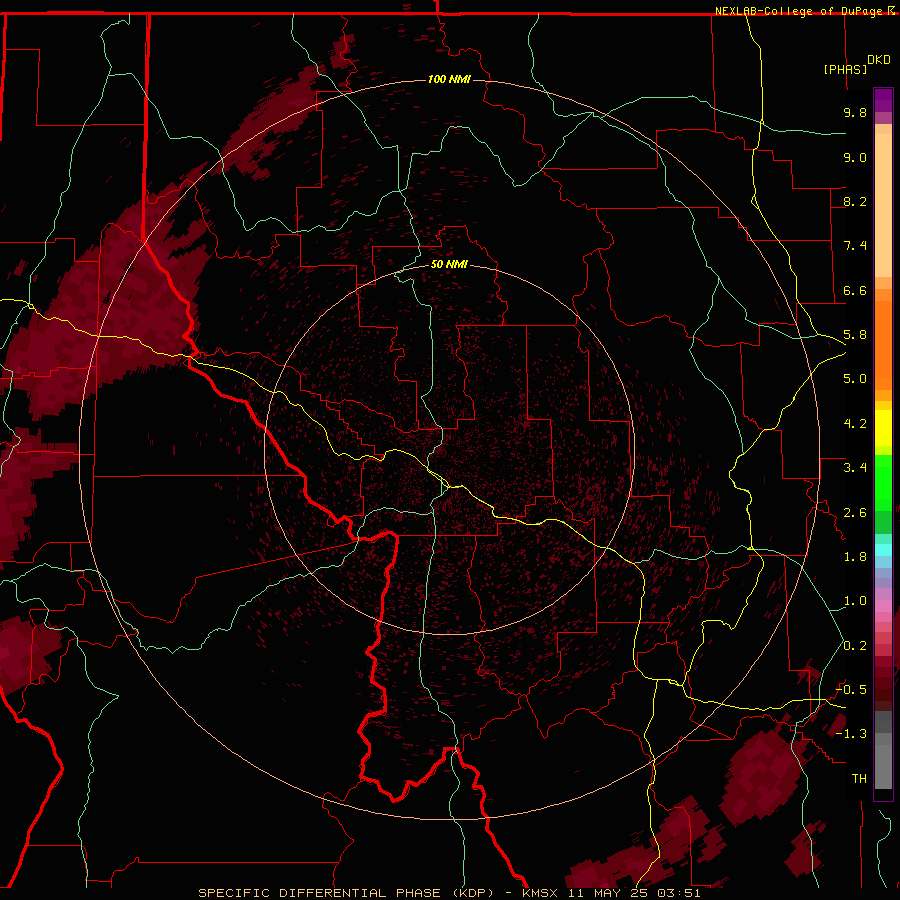Click the pink swatch on color bar
The height and width of the screenshot is (900, 900).
pos(883,606)
